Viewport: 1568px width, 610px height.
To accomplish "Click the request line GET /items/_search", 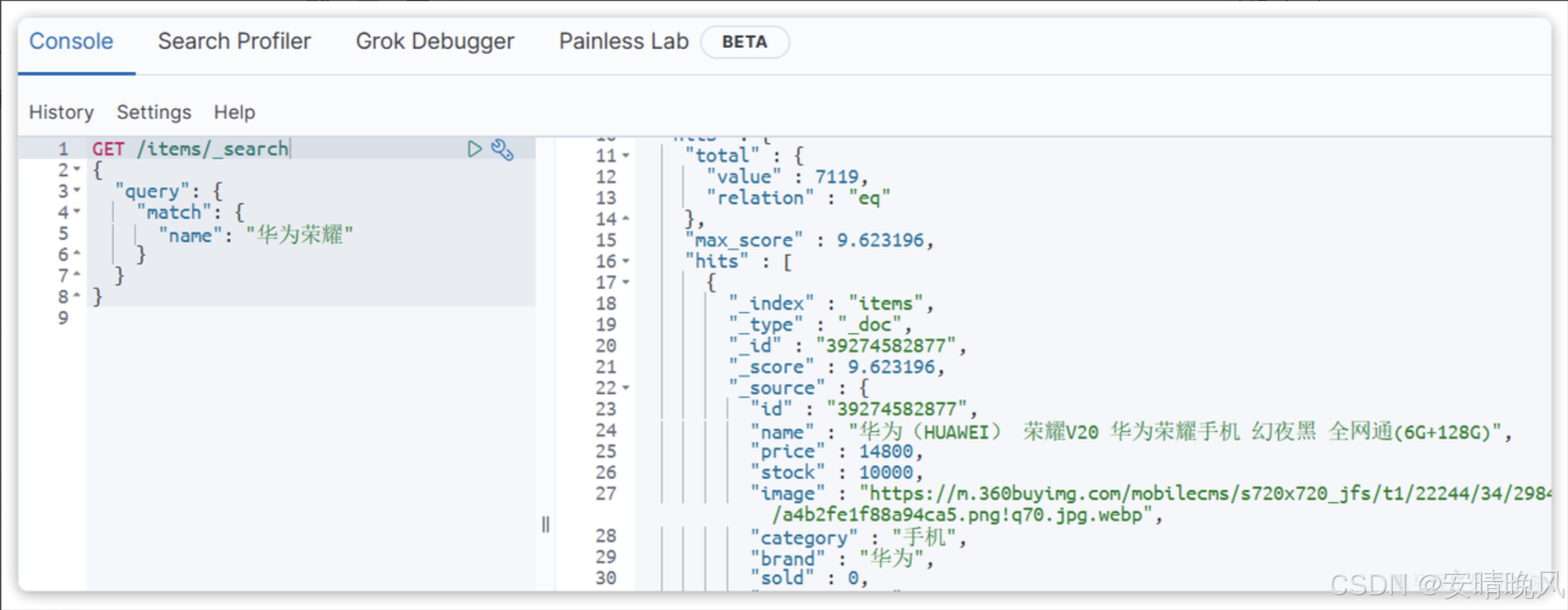I will (x=191, y=149).
